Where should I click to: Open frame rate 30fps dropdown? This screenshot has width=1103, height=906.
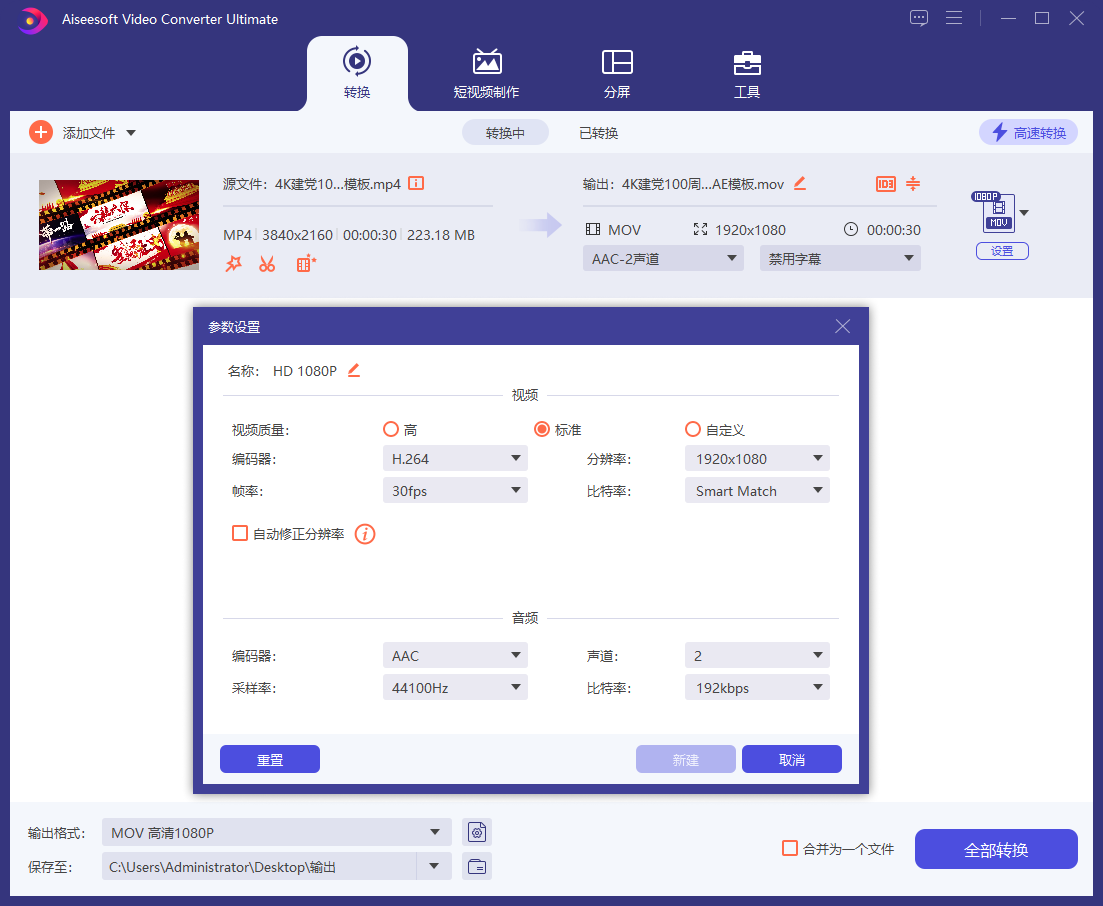tap(455, 490)
